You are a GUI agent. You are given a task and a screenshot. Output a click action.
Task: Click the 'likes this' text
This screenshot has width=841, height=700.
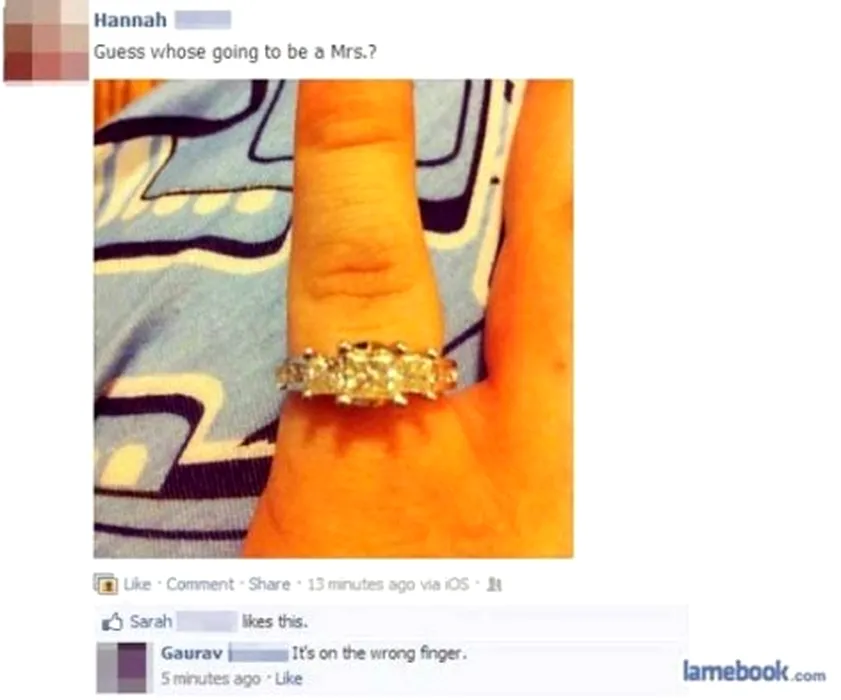point(275,622)
